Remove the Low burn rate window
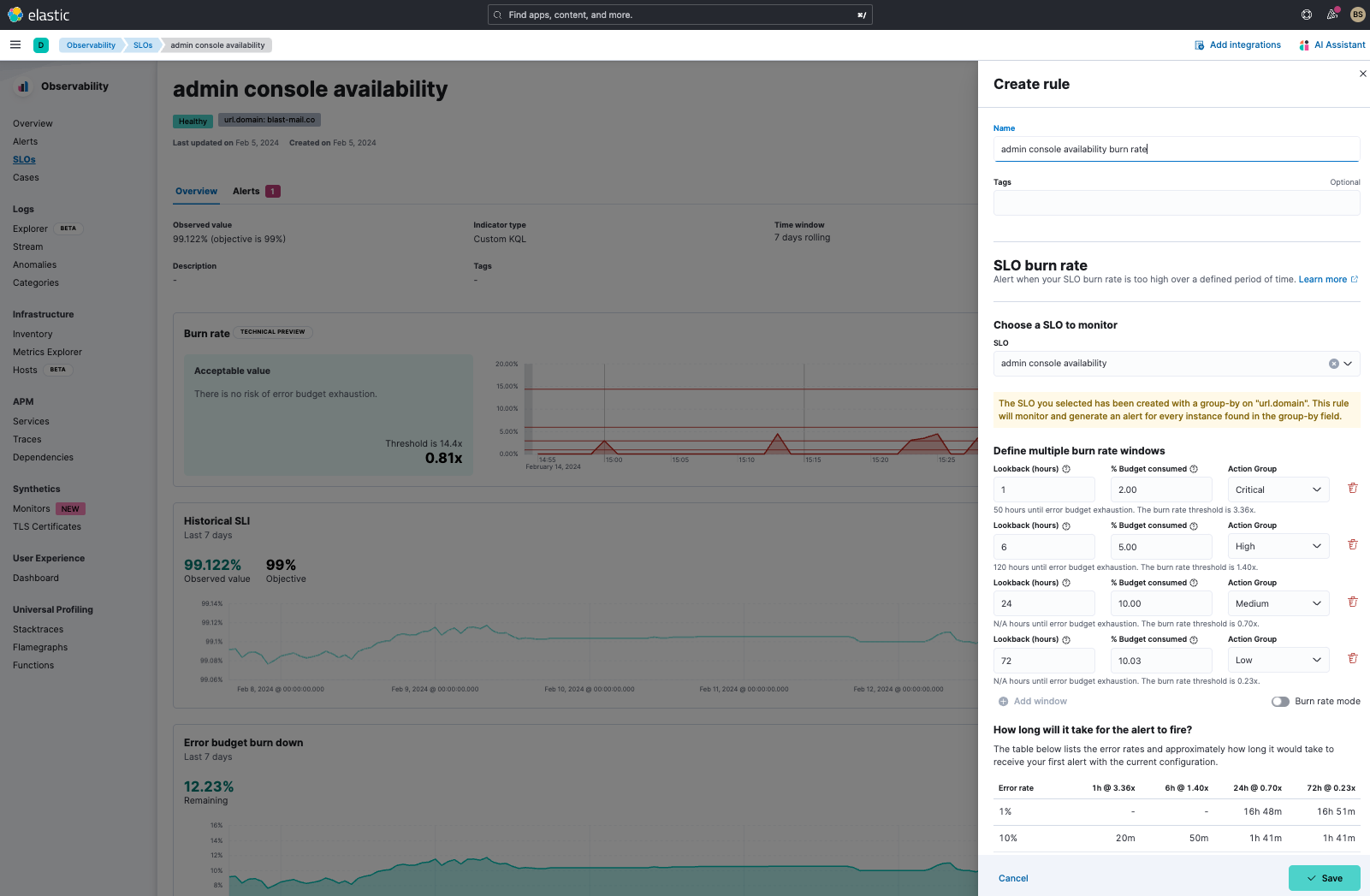This screenshot has height=896, width=1370. (1352, 659)
